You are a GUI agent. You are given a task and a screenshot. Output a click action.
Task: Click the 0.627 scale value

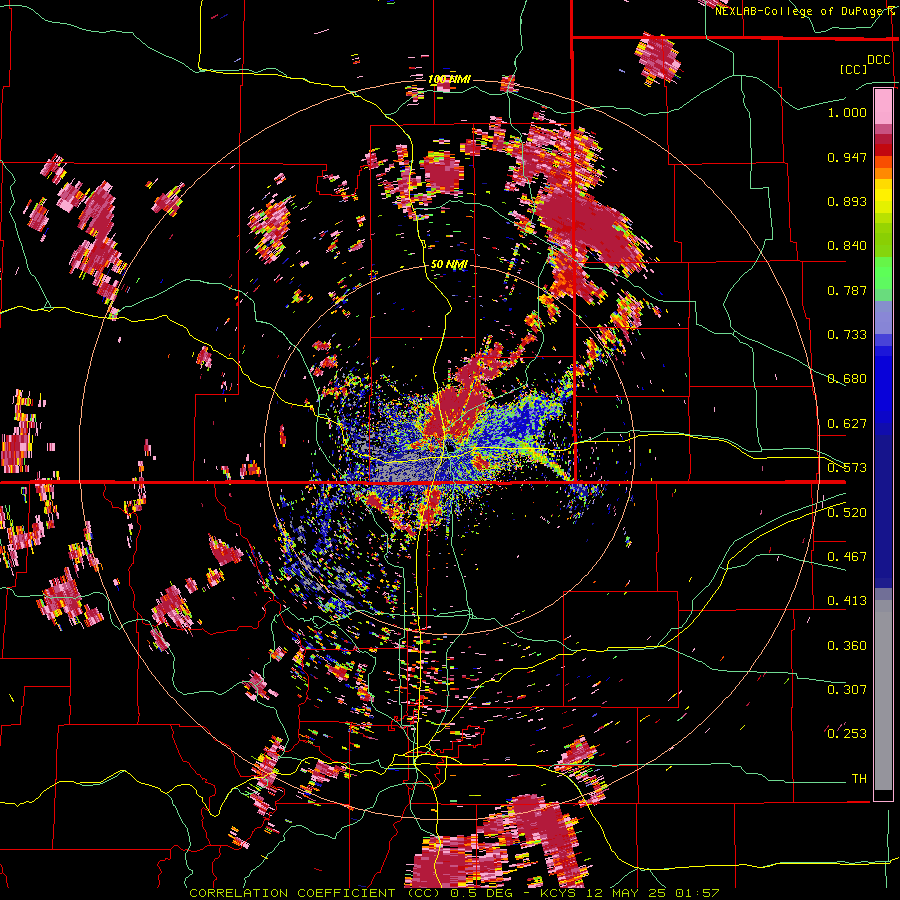(847, 424)
